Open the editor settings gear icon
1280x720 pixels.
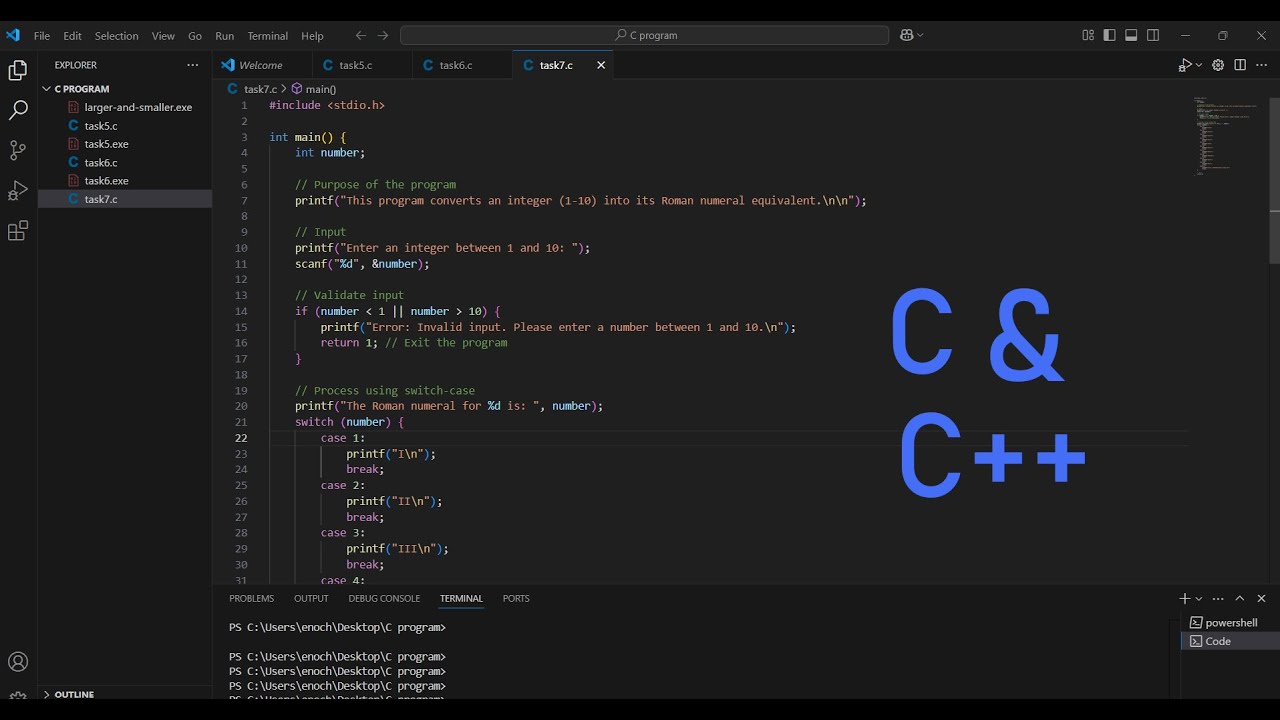coord(1218,65)
